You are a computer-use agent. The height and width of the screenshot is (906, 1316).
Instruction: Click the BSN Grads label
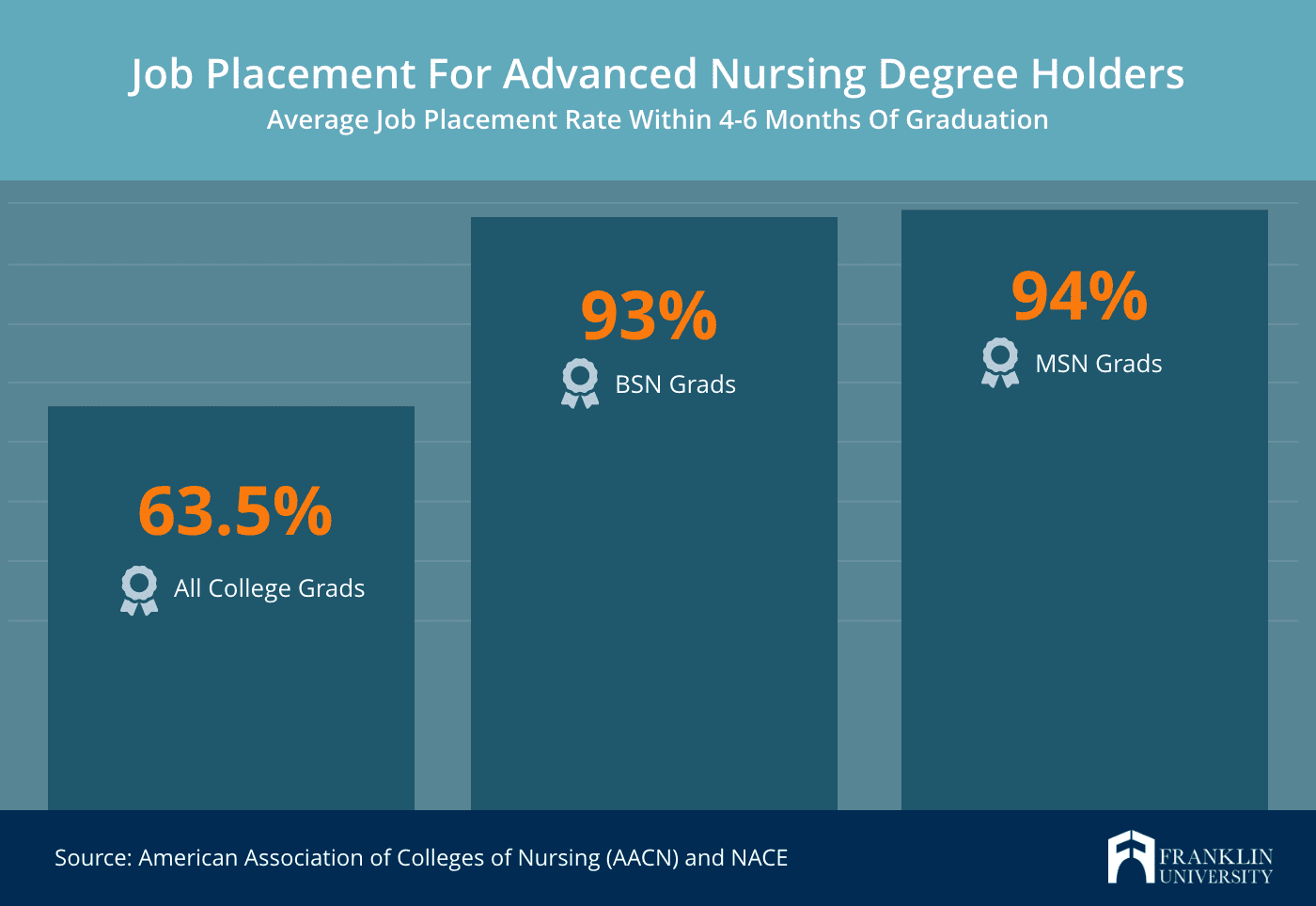675,384
